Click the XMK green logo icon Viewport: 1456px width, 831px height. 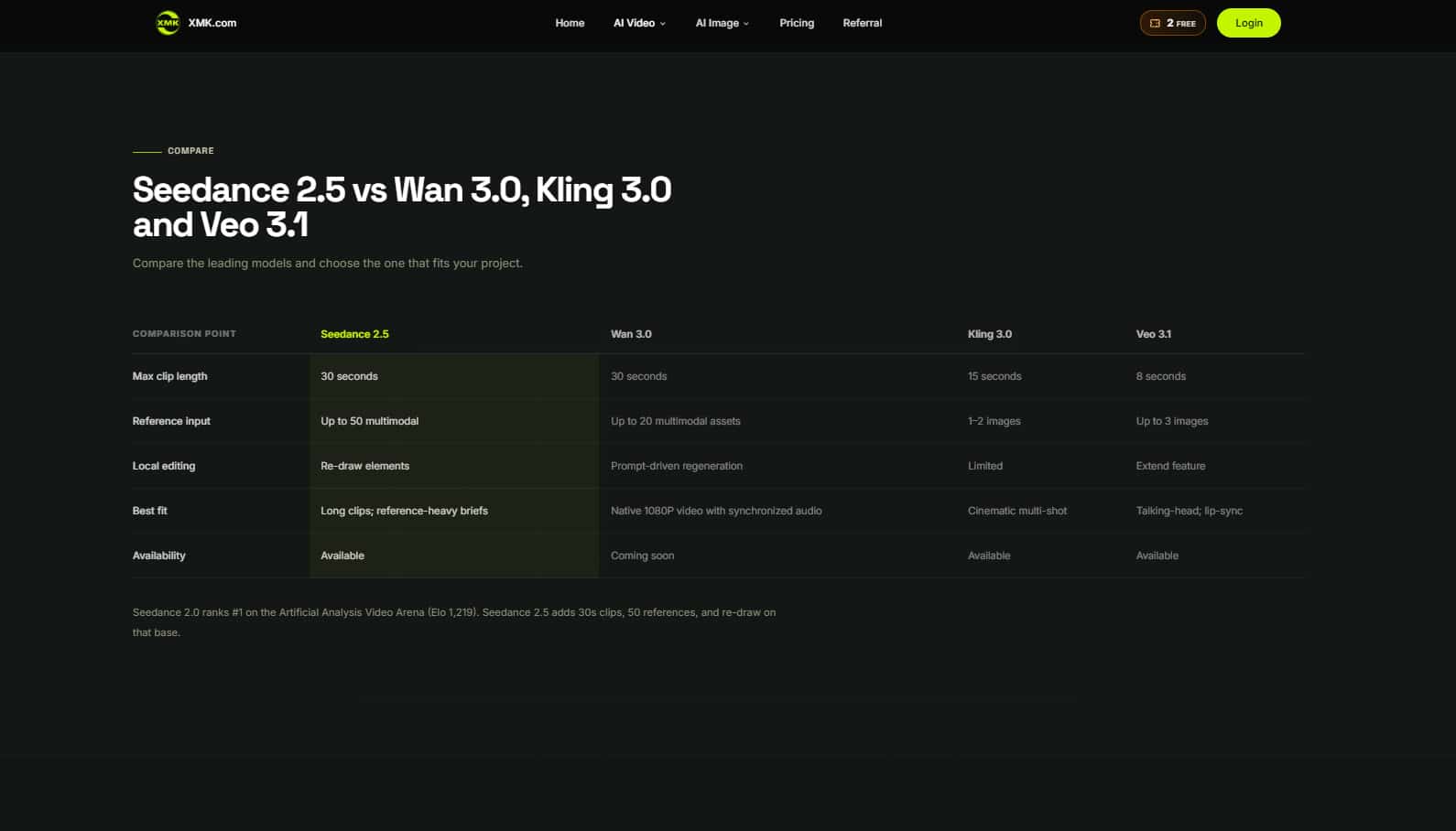(x=168, y=23)
